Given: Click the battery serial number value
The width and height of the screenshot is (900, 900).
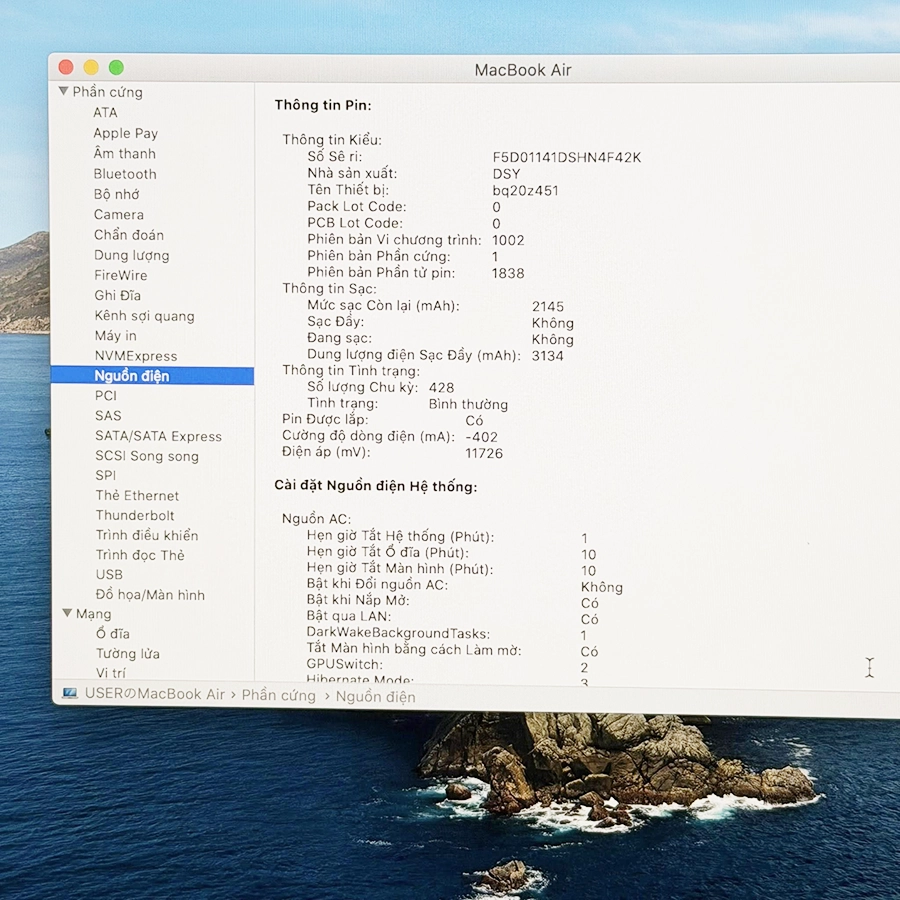Looking at the screenshot, I should point(566,157).
